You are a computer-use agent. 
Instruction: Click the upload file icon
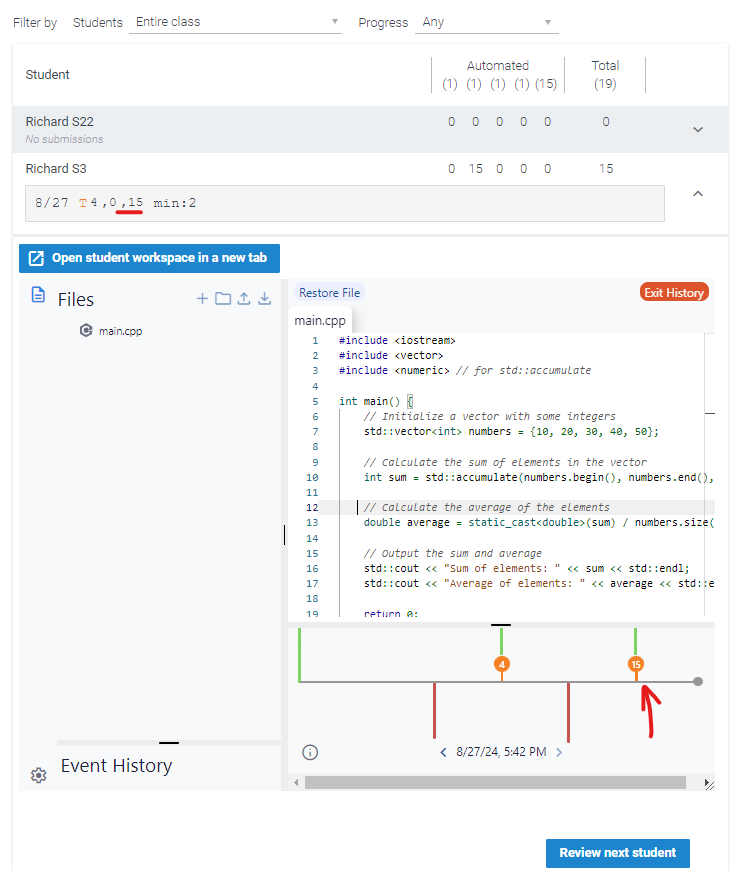pos(243,299)
